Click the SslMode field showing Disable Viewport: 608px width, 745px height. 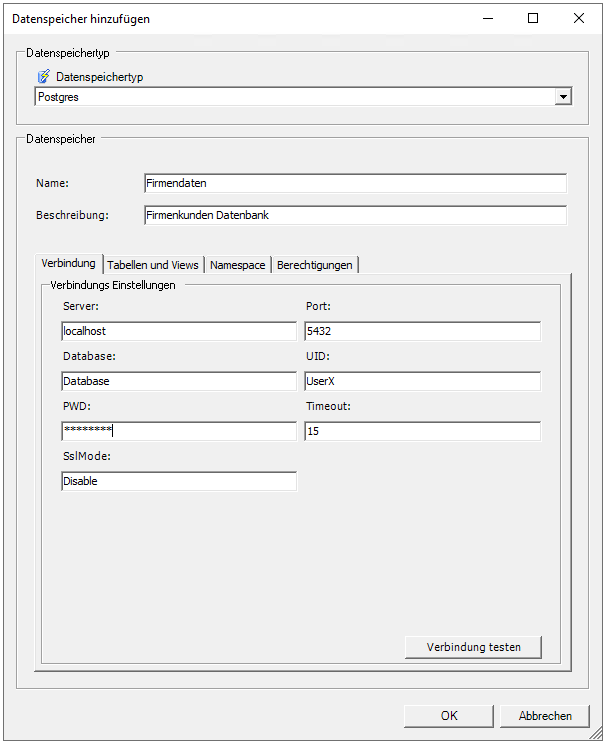(179, 481)
